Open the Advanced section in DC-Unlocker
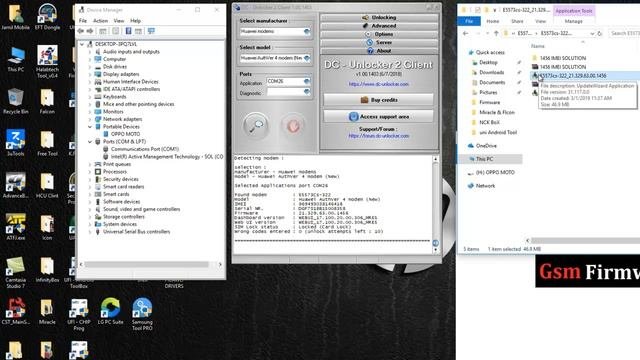The width and height of the screenshot is (640, 360). [x=379, y=26]
